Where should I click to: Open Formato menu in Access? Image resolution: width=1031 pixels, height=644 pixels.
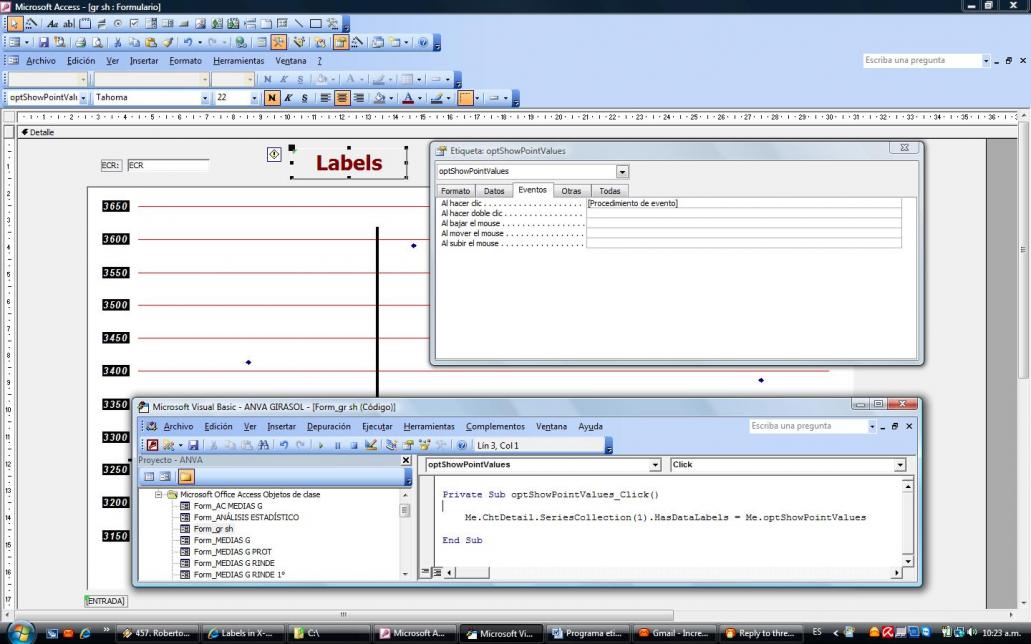tap(185, 61)
